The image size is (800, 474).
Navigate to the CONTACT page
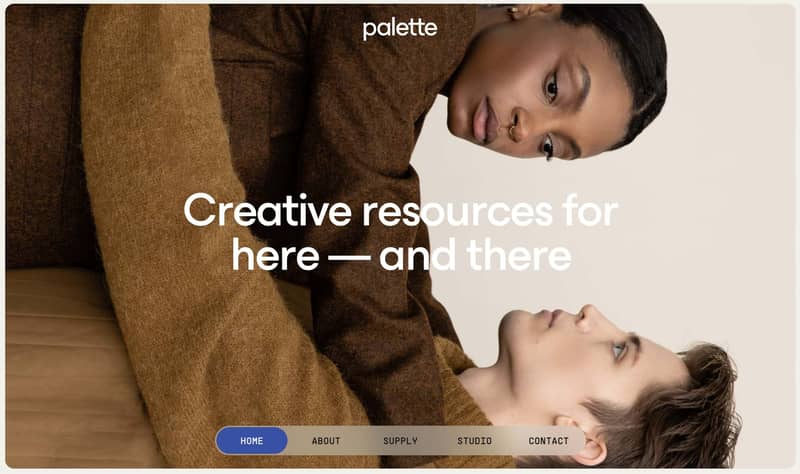pos(548,441)
